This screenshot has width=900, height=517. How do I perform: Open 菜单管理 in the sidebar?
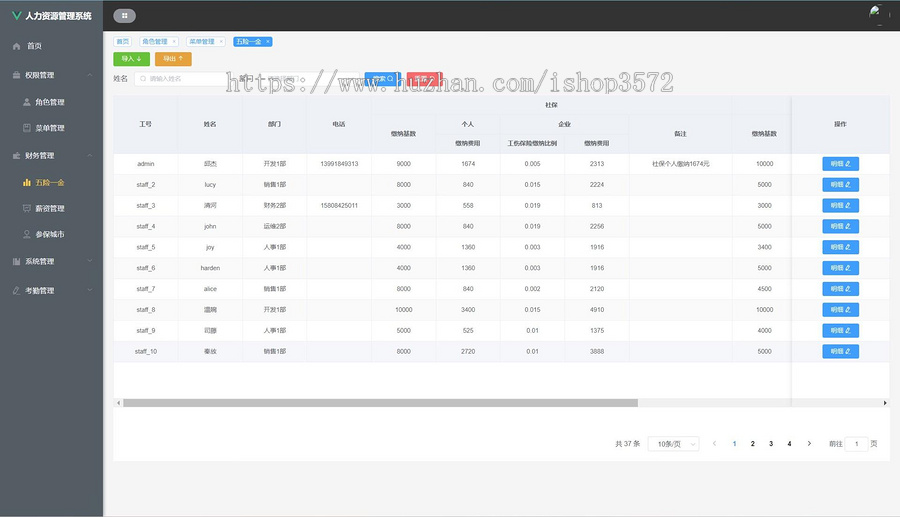click(51, 128)
